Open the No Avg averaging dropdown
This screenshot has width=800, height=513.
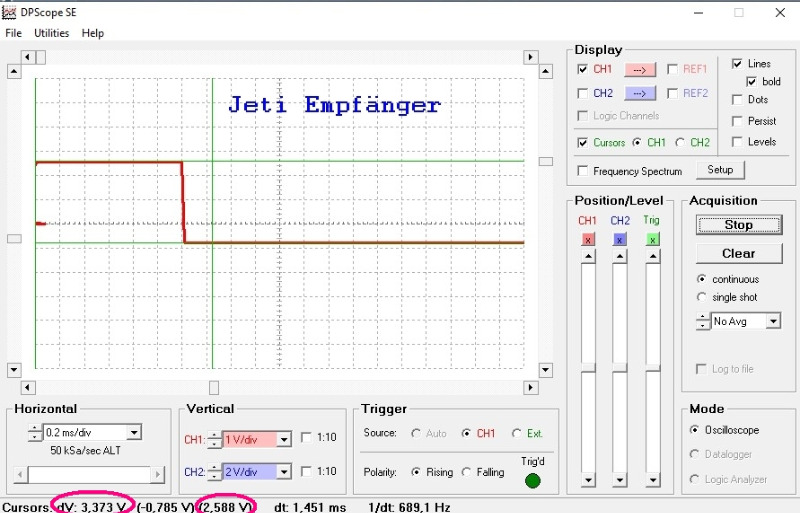pos(773,321)
